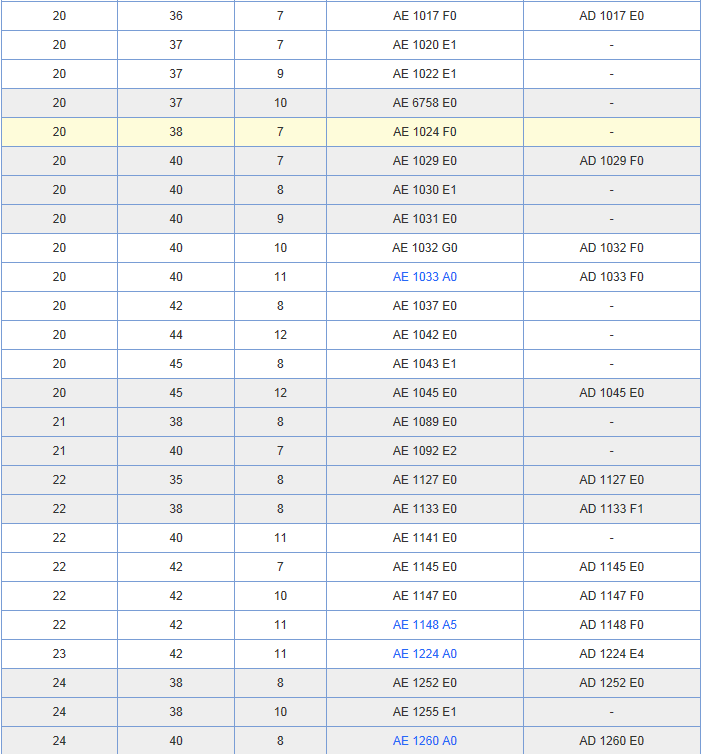Select the AD 1148 F0 entry
Viewport: 703px width, 754px height.
coord(611,625)
